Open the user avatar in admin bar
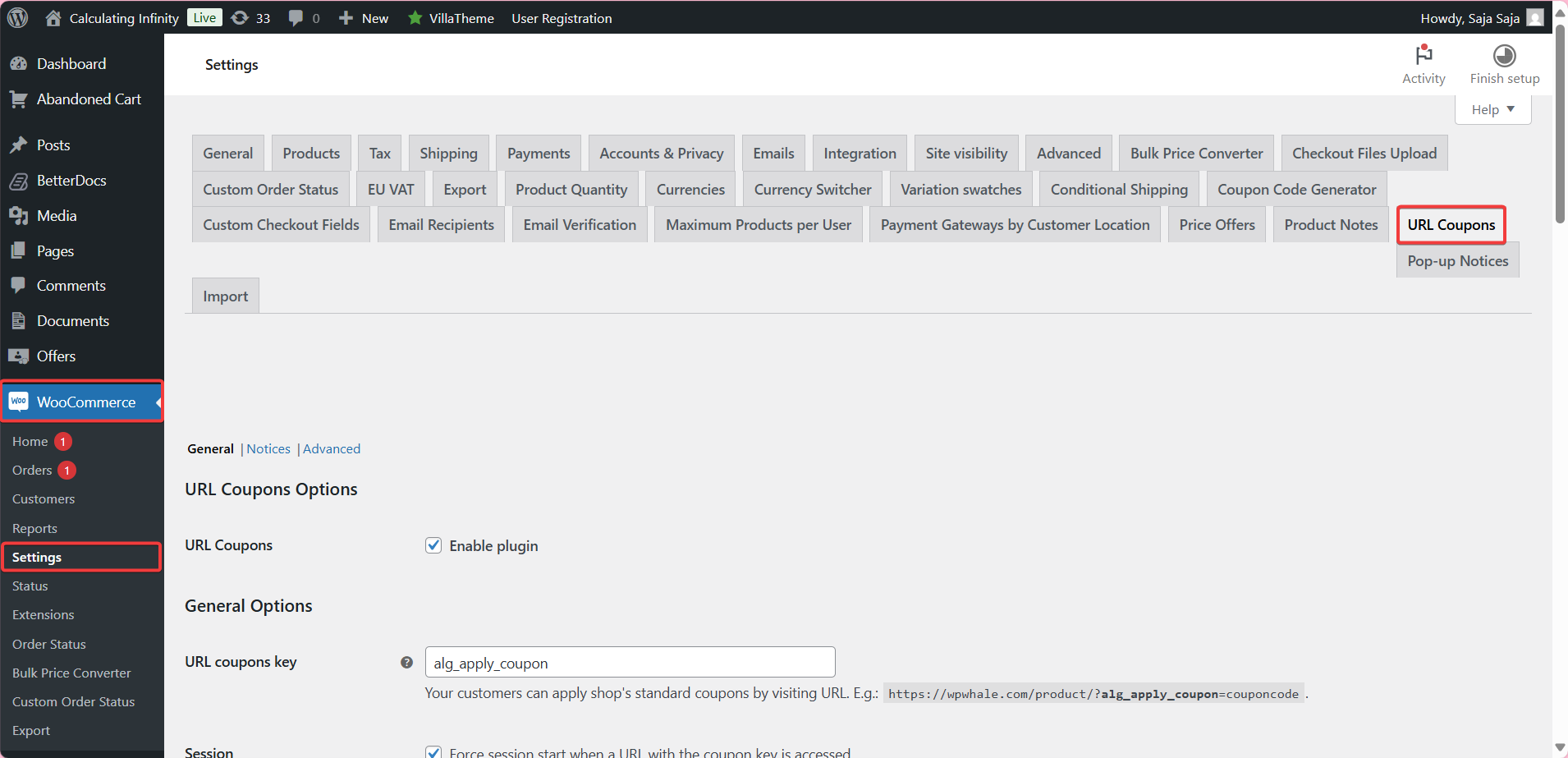The image size is (1568, 758). [1535, 17]
